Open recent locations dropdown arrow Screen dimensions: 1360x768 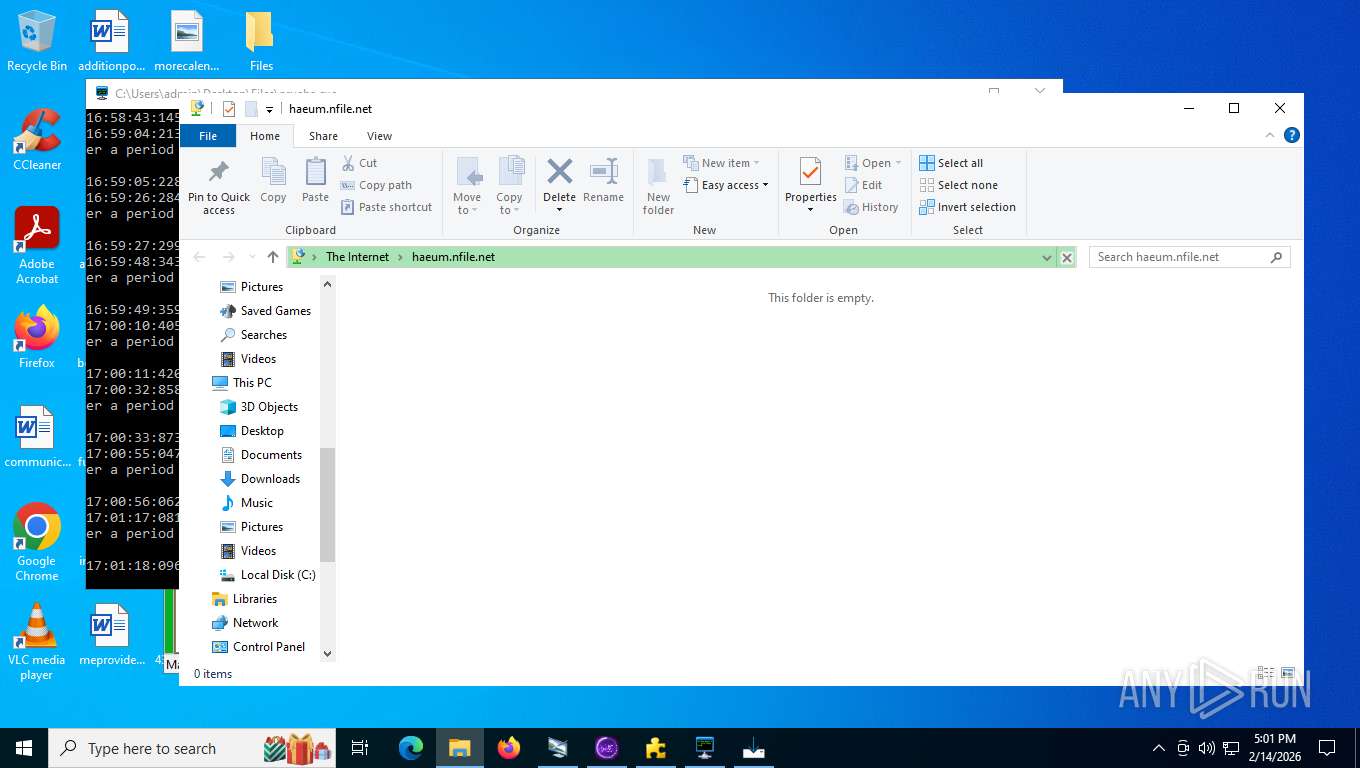(x=250, y=258)
